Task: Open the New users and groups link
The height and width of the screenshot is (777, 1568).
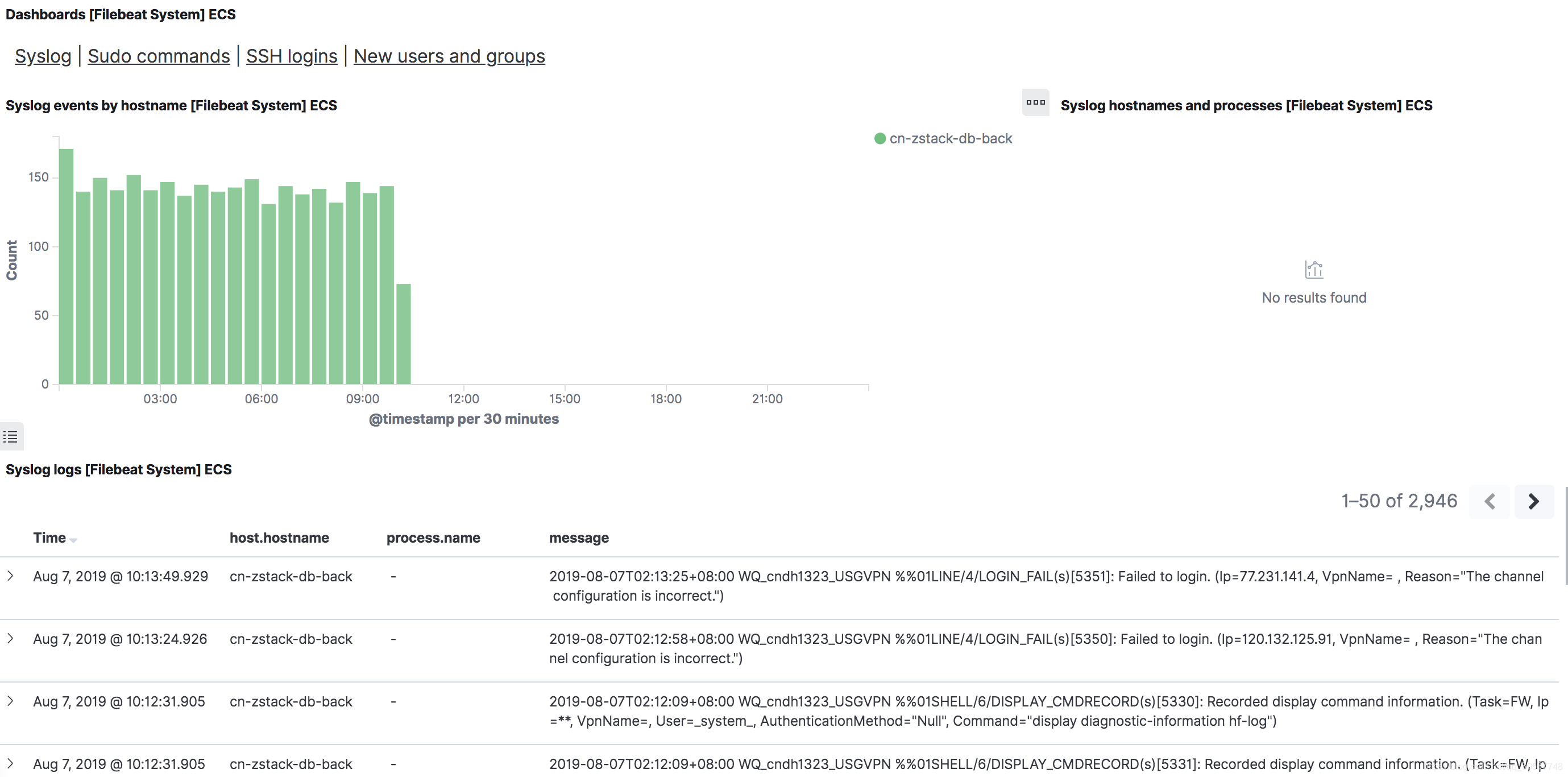Action: coord(449,56)
